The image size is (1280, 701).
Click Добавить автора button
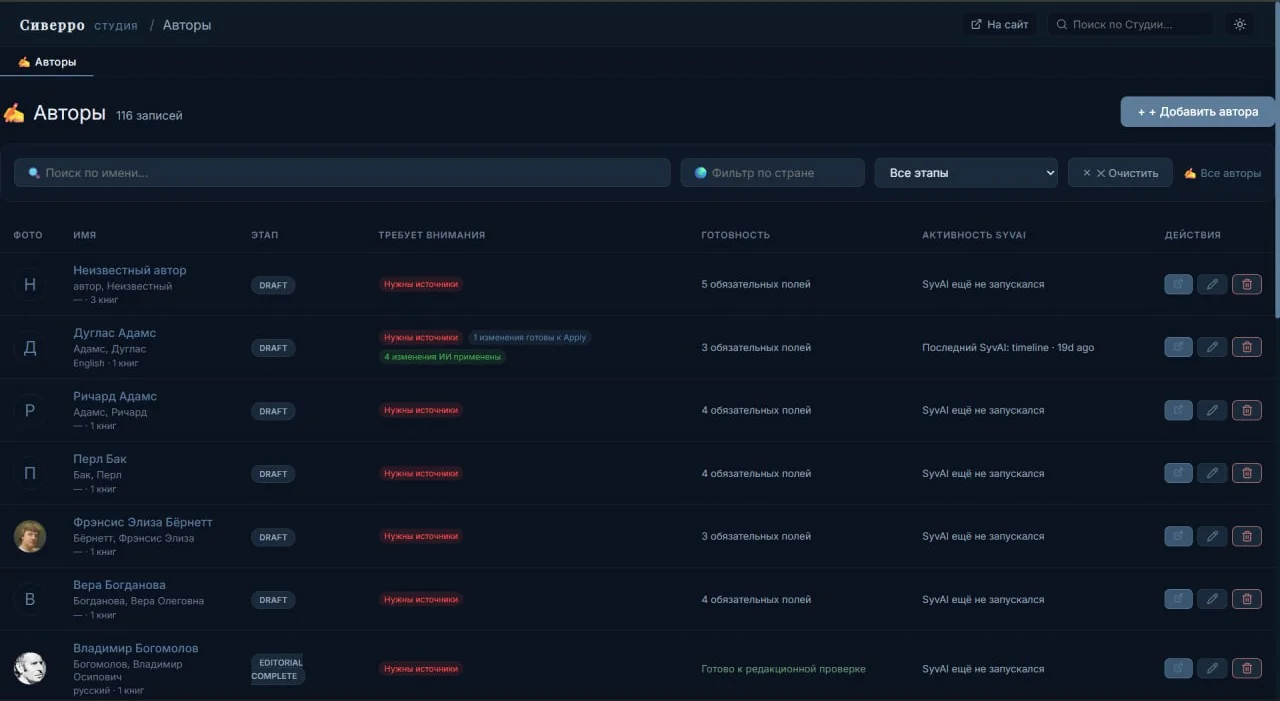tap(1198, 112)
